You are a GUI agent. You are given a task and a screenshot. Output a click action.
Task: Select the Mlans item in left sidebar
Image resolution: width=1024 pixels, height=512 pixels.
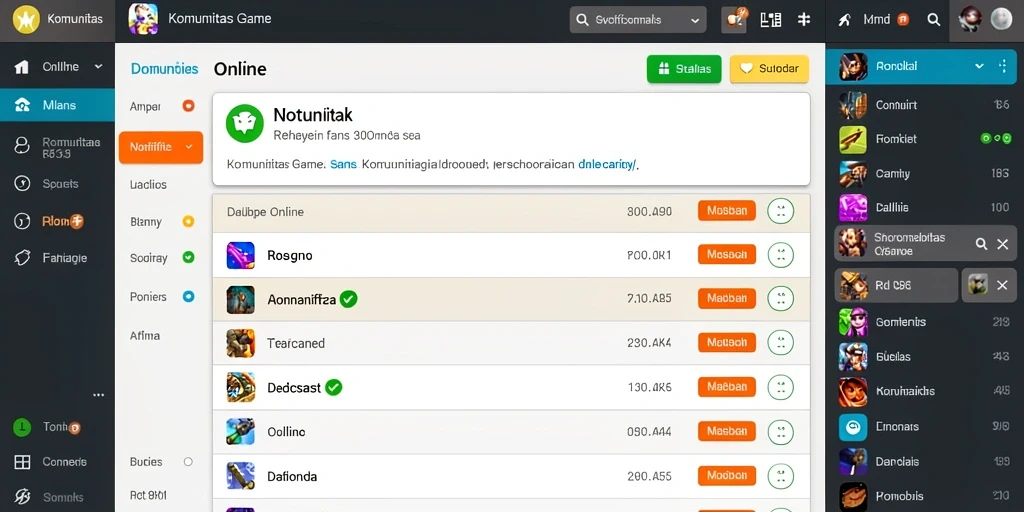57,104
